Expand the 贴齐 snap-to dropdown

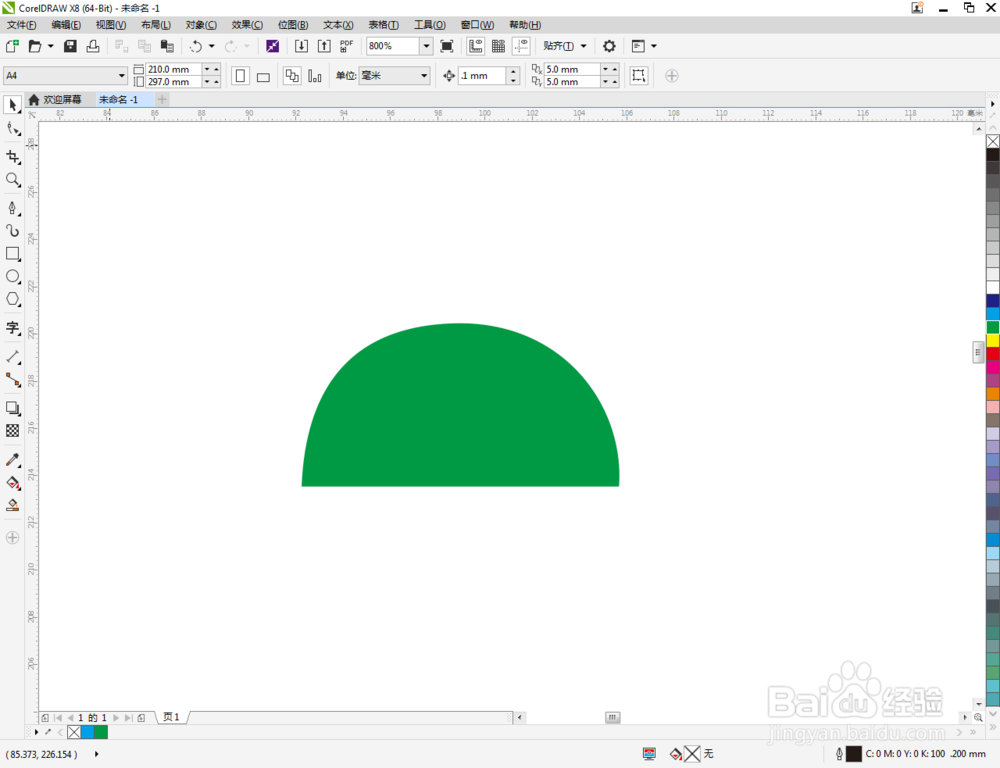point(584,46)
